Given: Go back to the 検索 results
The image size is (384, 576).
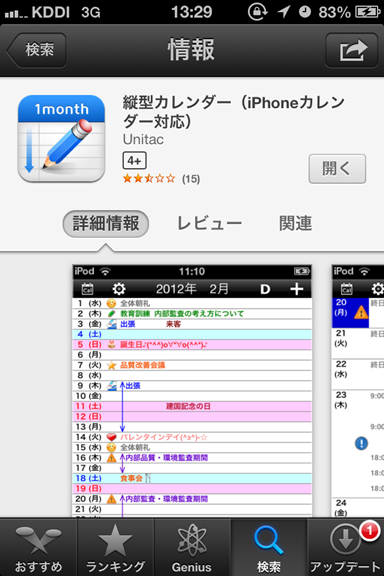Looking at the screenshot, I should point(37,50).
